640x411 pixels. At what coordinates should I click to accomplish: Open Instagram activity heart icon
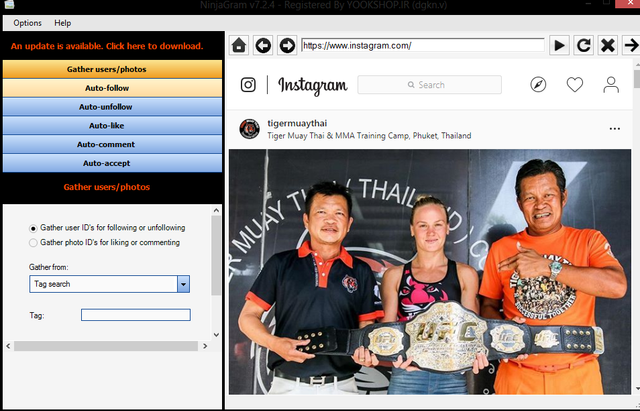(575, 84)
